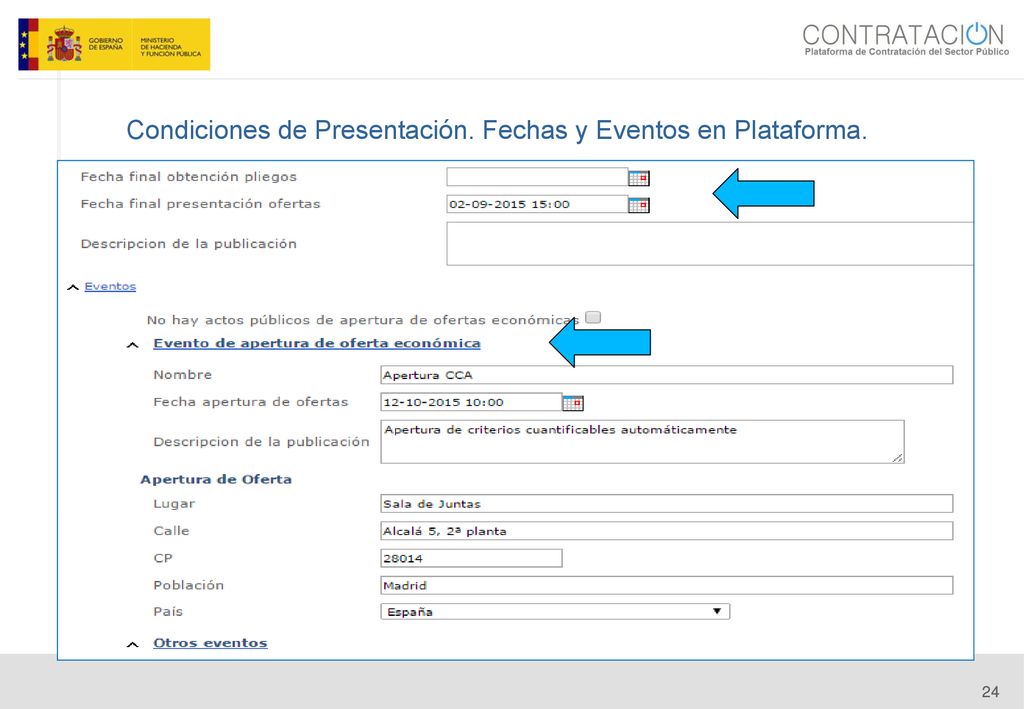Select the Gobierno de España ministry logo

click(x=114, y=44)
